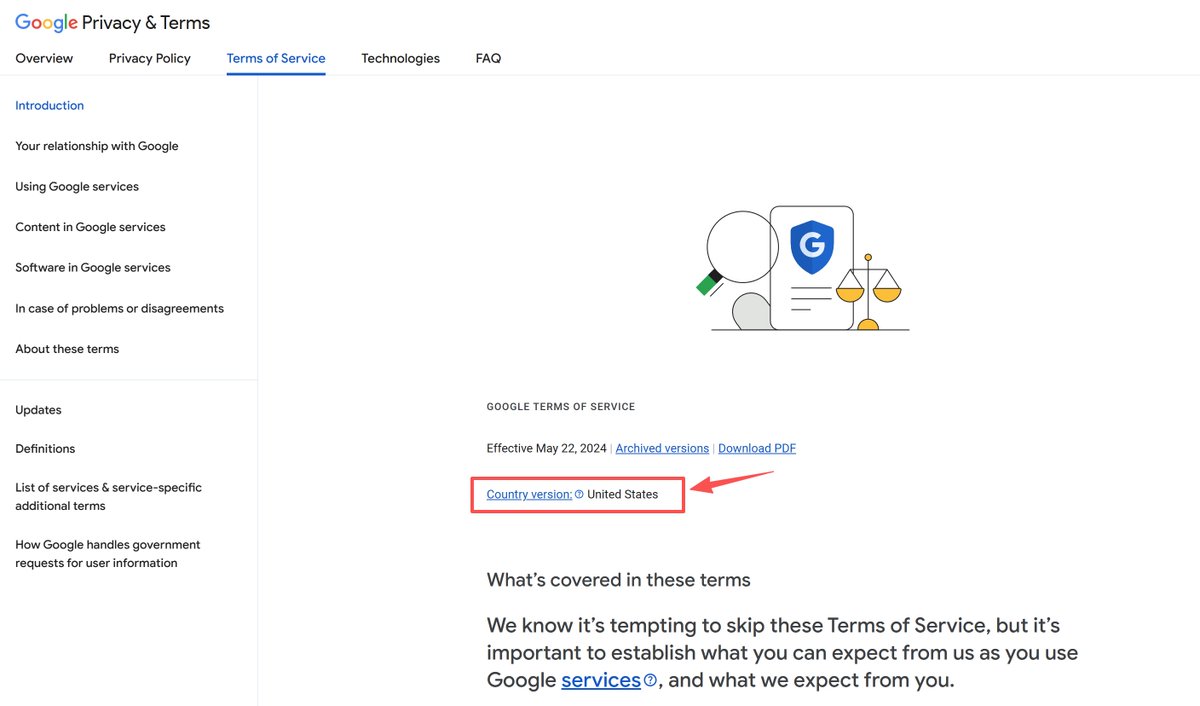Screen dimensions: 1200x706
Task: Open About these terms section
Action: (67, 349)
